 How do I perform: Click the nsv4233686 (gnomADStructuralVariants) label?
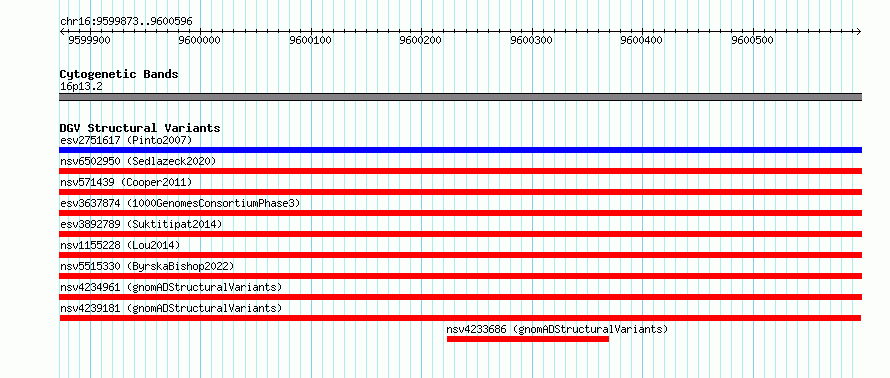(x=557, y=329)
